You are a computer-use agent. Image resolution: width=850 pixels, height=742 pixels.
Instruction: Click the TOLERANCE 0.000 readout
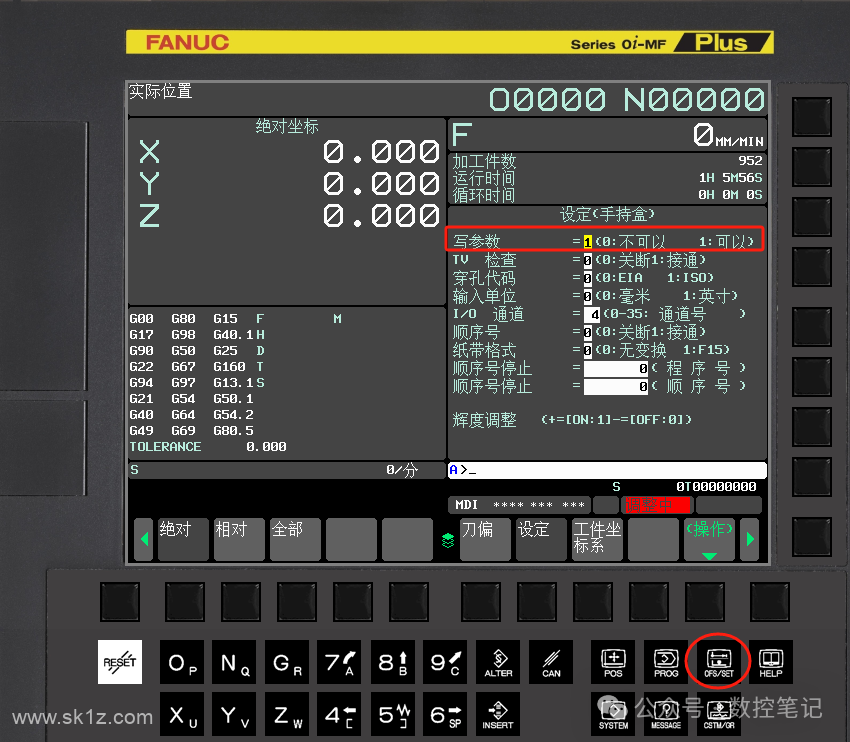pos(208,447)
